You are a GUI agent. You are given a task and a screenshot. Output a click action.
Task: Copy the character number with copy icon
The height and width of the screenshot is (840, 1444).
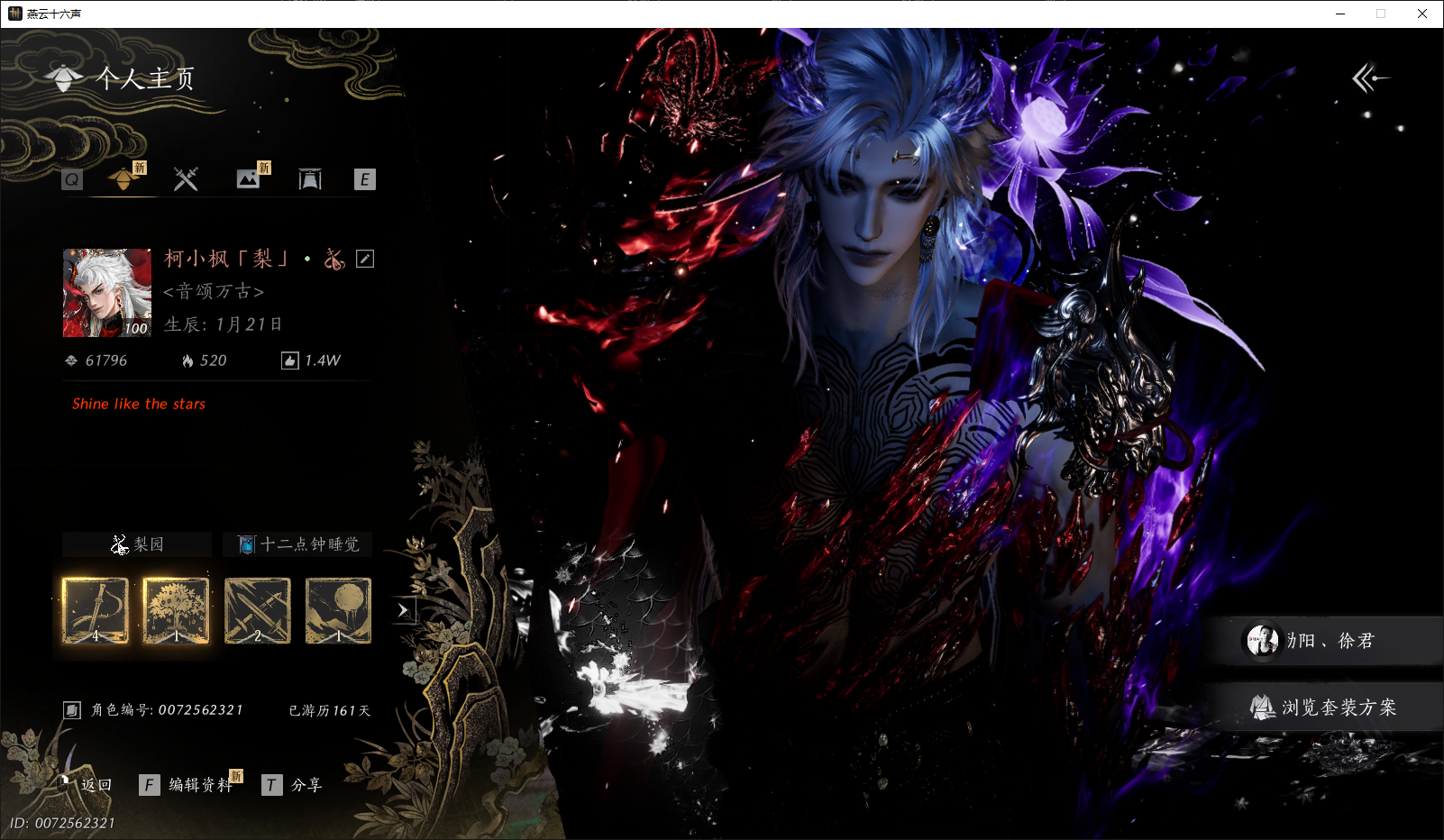click(x=72, y=710)
